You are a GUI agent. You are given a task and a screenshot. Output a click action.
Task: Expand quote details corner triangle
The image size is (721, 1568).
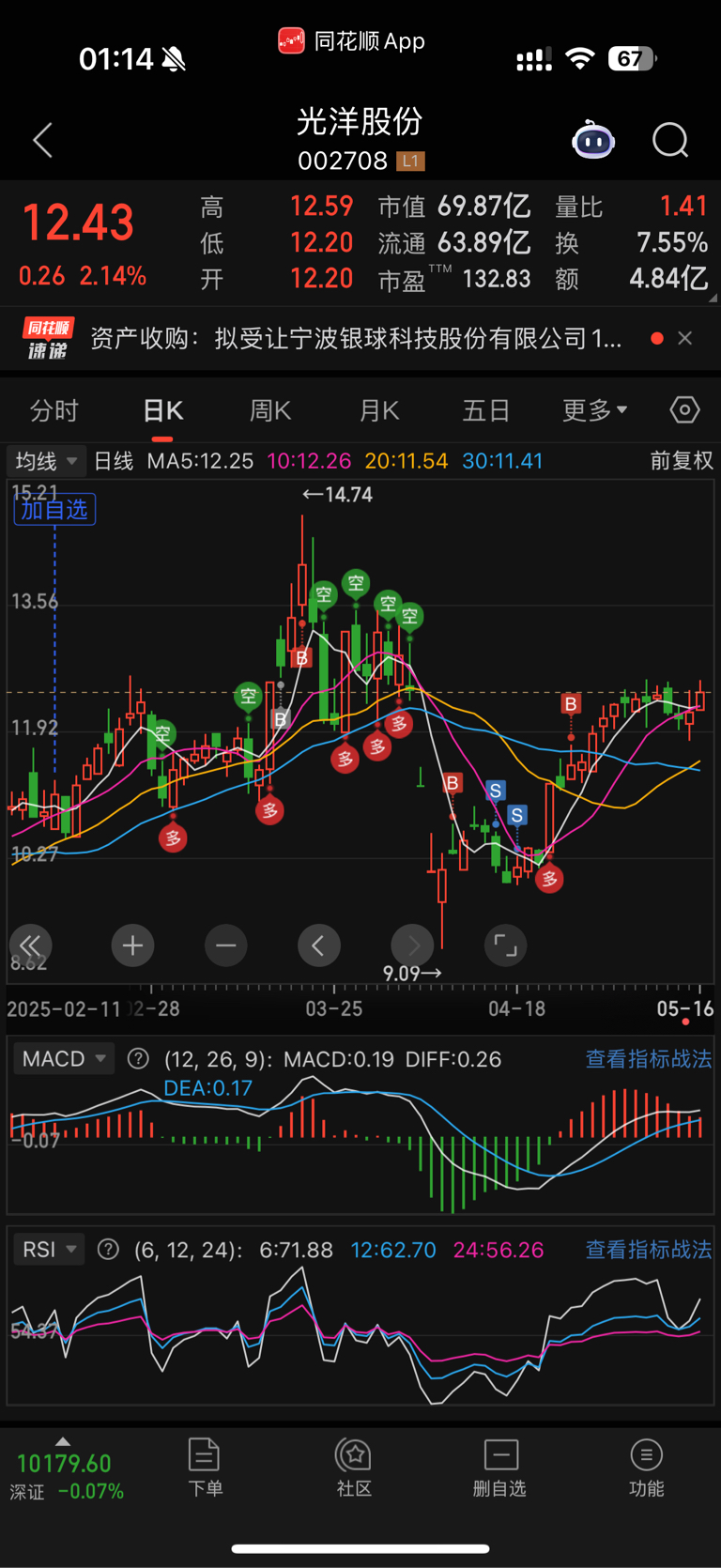click(x=713, y=298)
